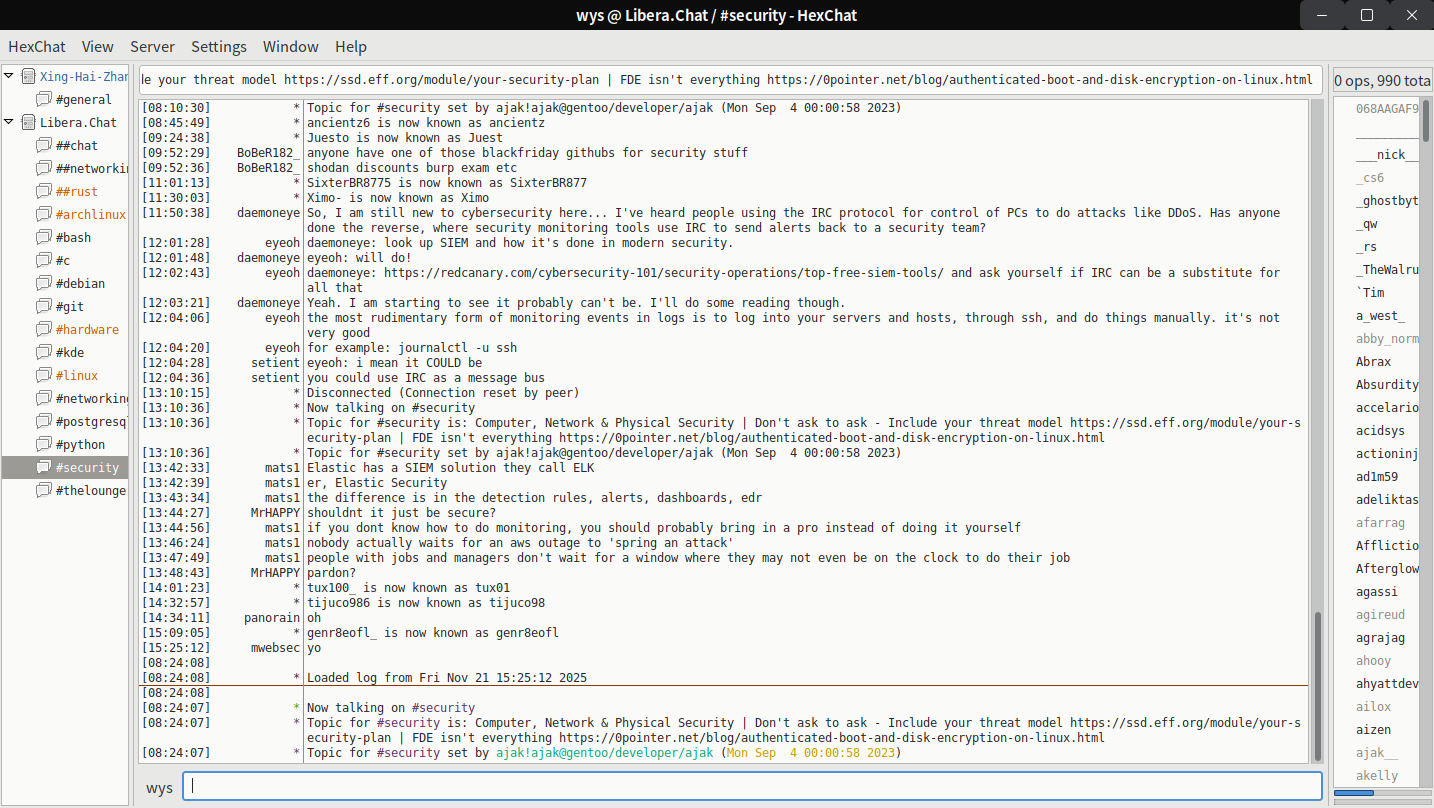
Task: Click the Libera.Chat server icon
Action: [28, 122]
